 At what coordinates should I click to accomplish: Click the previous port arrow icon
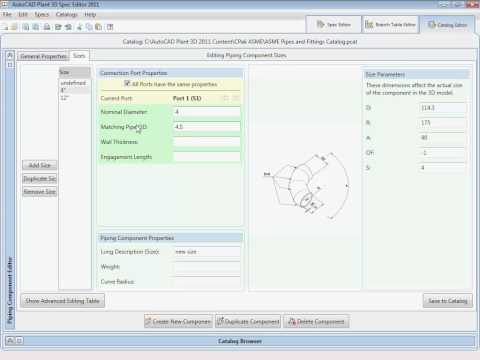[226, 98]
